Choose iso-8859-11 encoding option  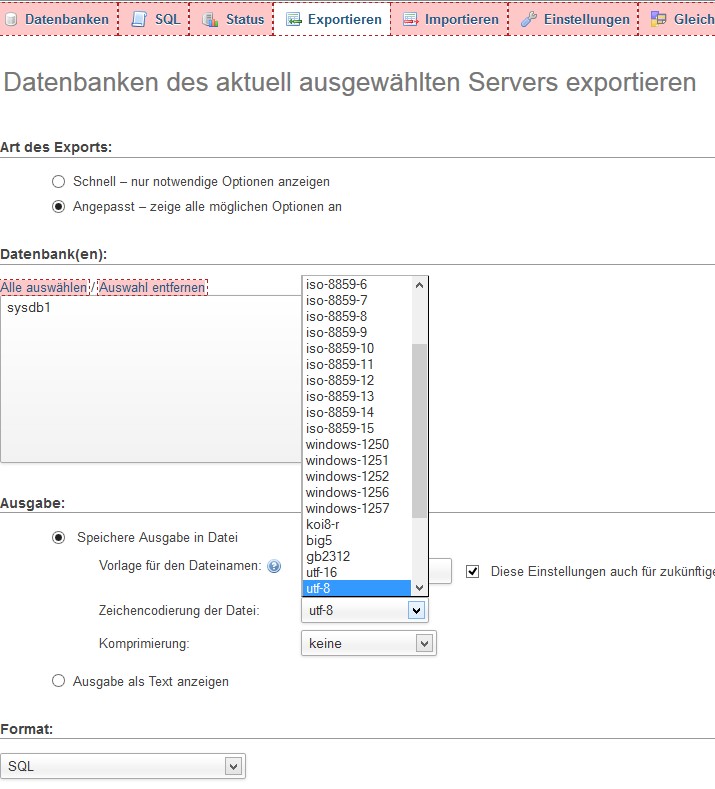click(x=357, y=365)
